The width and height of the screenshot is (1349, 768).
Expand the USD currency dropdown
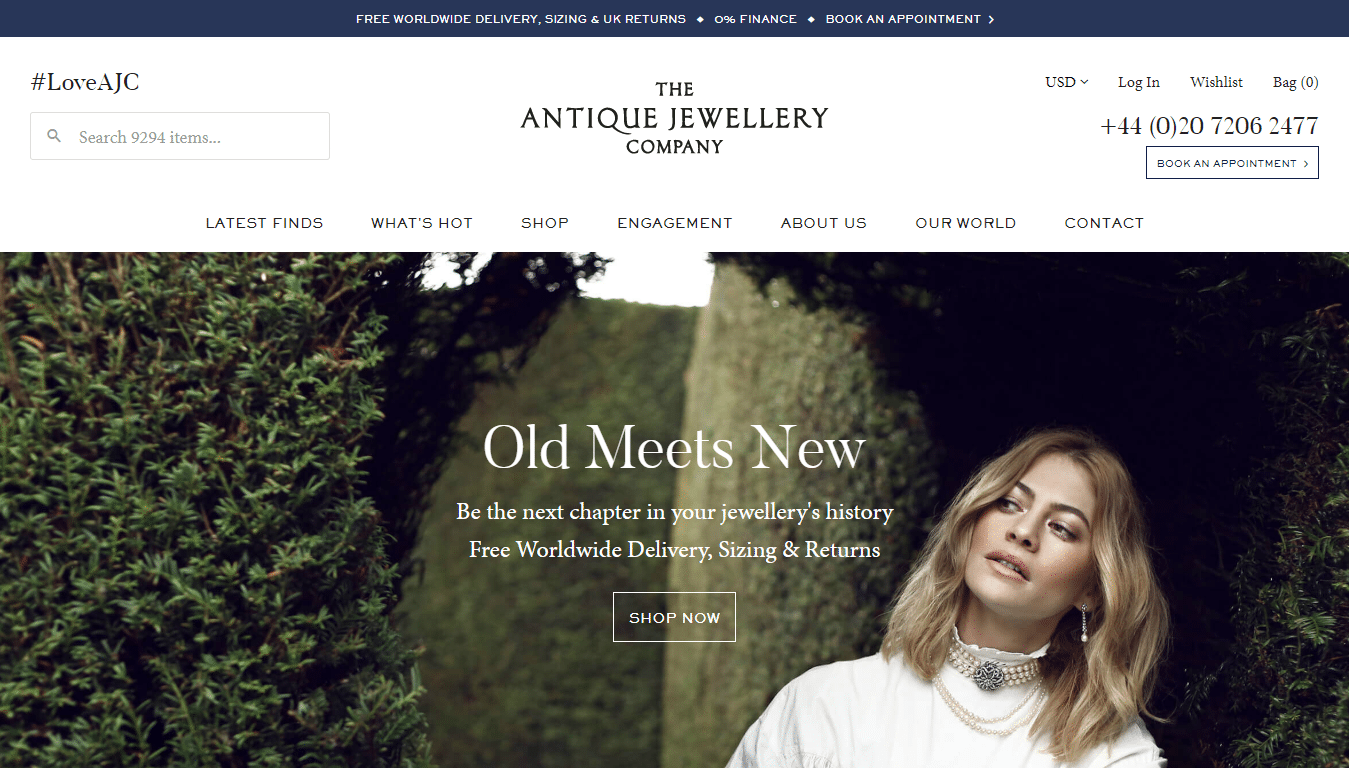point(1067,82)
